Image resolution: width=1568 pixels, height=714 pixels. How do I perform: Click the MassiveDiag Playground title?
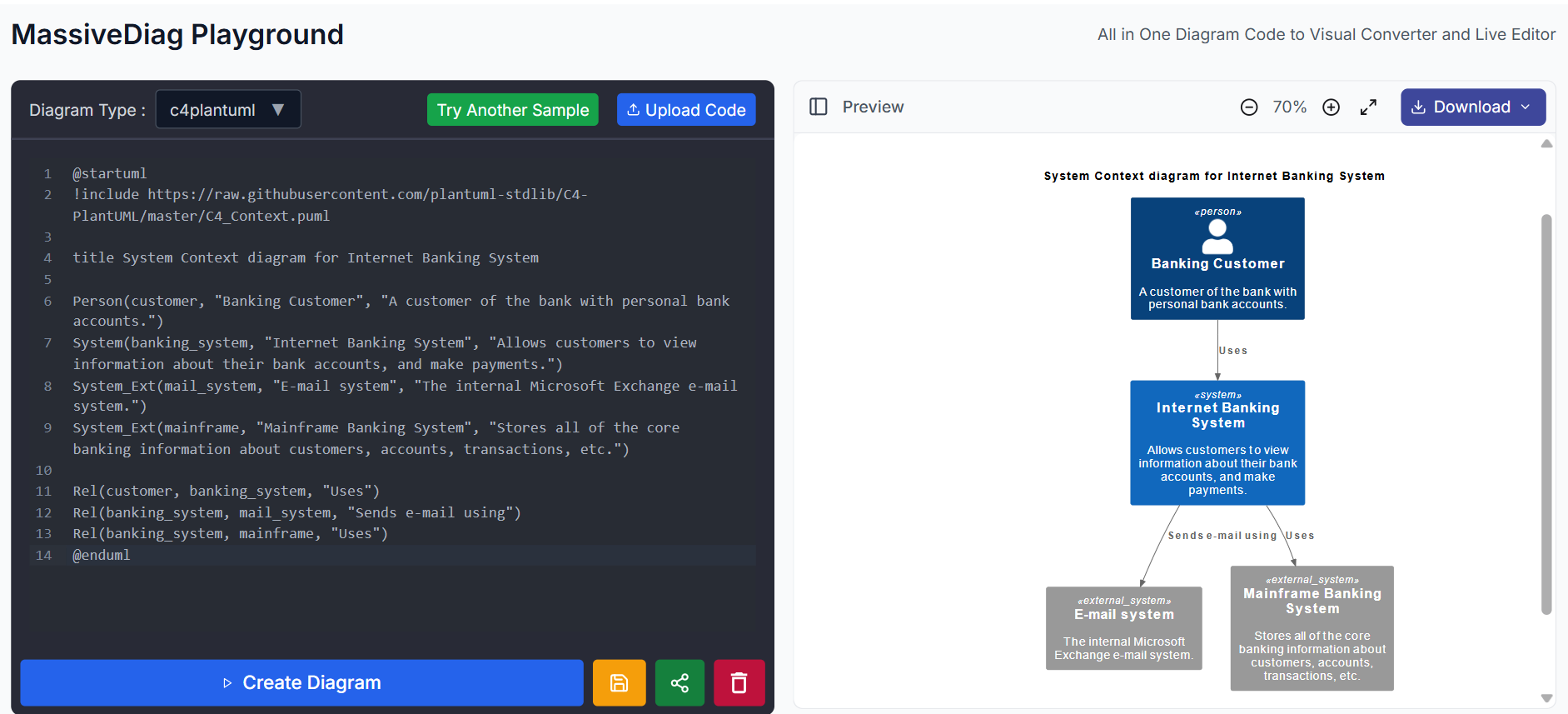pos(177,35)
